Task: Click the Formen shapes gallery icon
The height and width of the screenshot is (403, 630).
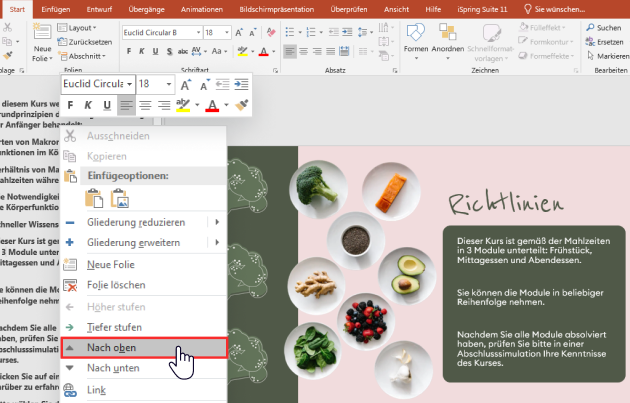Action: click(416, 37)
